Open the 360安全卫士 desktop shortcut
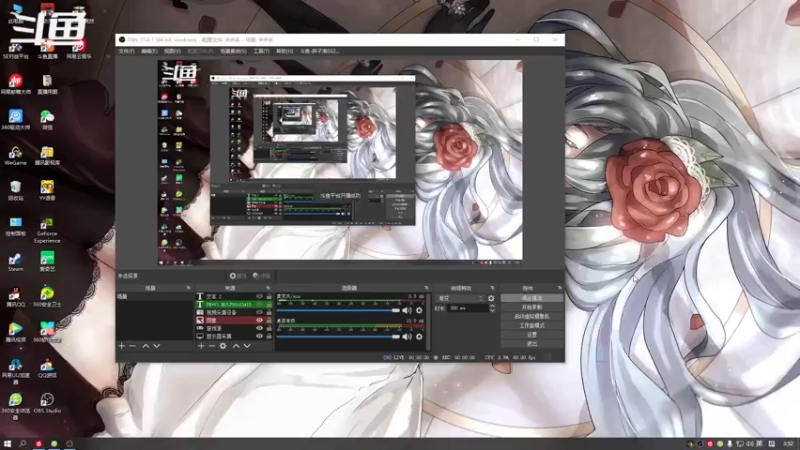800x450 pixels. [x=47, y=297]
